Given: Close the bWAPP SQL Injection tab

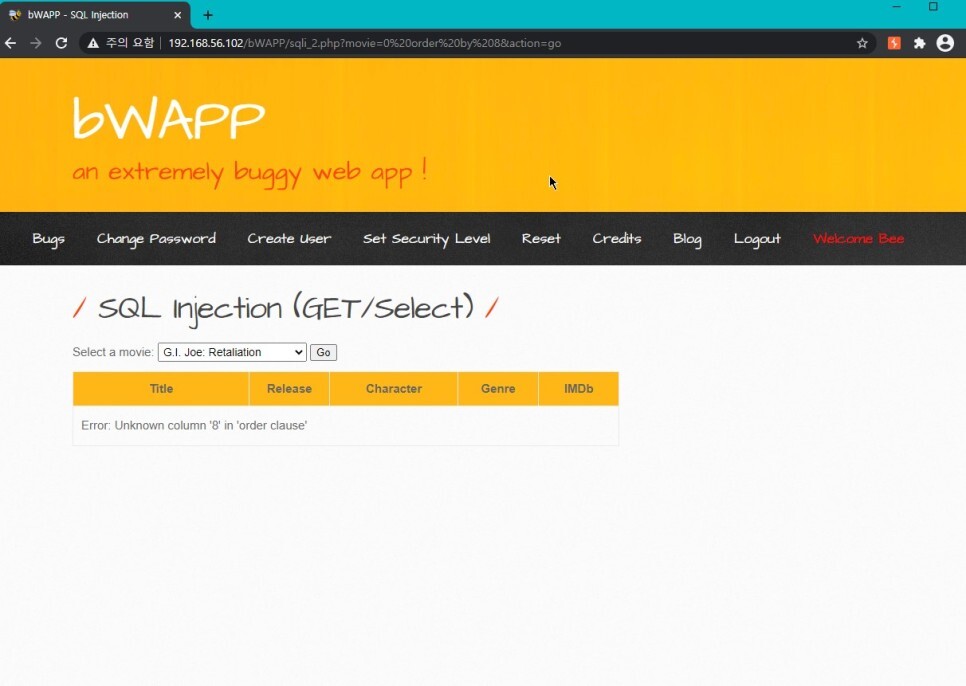Looking at the screenshot, I should point(177,15).
